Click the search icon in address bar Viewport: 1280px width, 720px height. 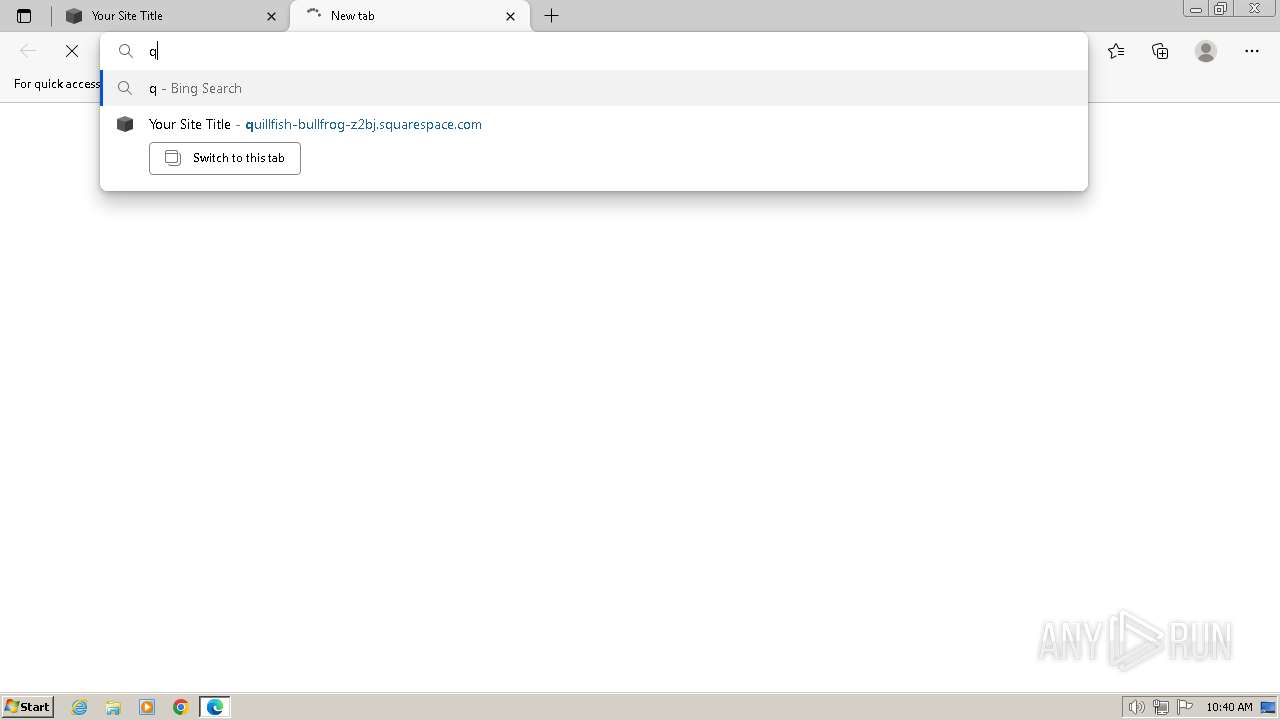126,51
